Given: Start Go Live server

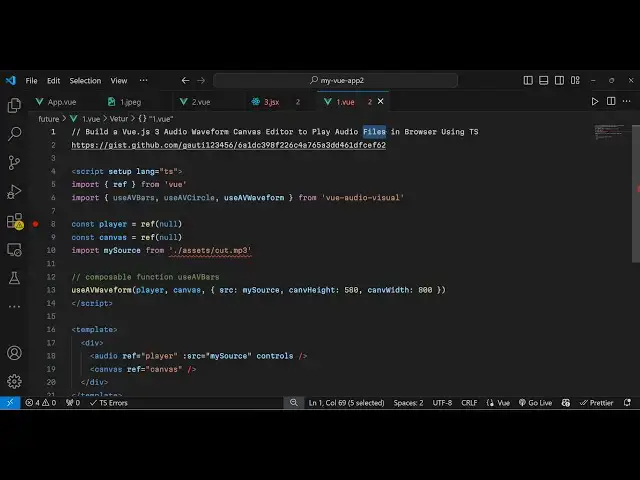Looking at the screenshot, I should click(x=535, y=403).
